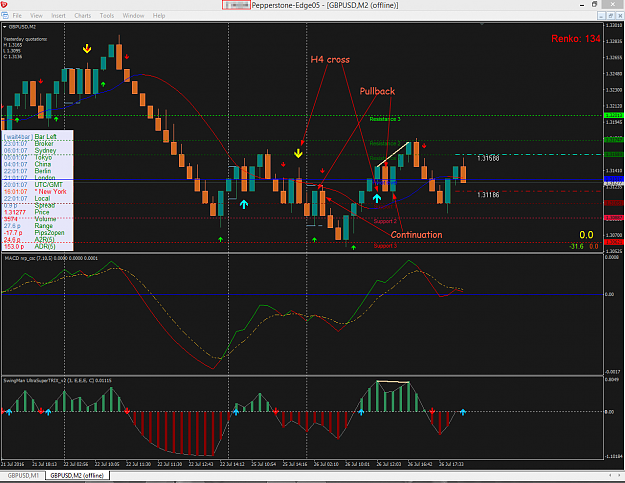
Task: Minimize the Pepperstone terminal window
Action: (x=582, y=5)
